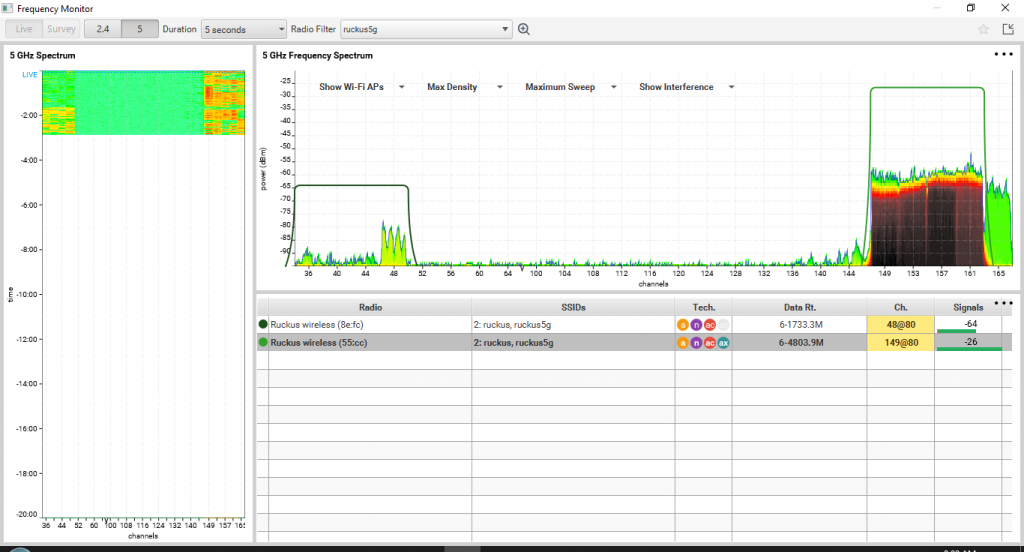Viewport: 1024px width, 552px height.
Task: Click the purple 'n' tech badge in 8e:fc row
Action: coord(696,325)
